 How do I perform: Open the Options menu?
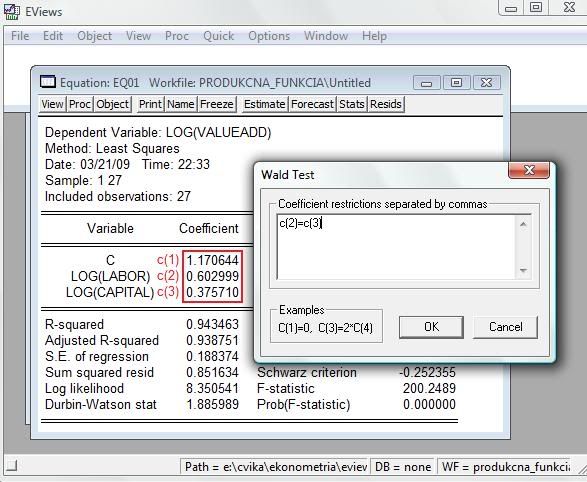pyautogui.click(x=269, y=36)
